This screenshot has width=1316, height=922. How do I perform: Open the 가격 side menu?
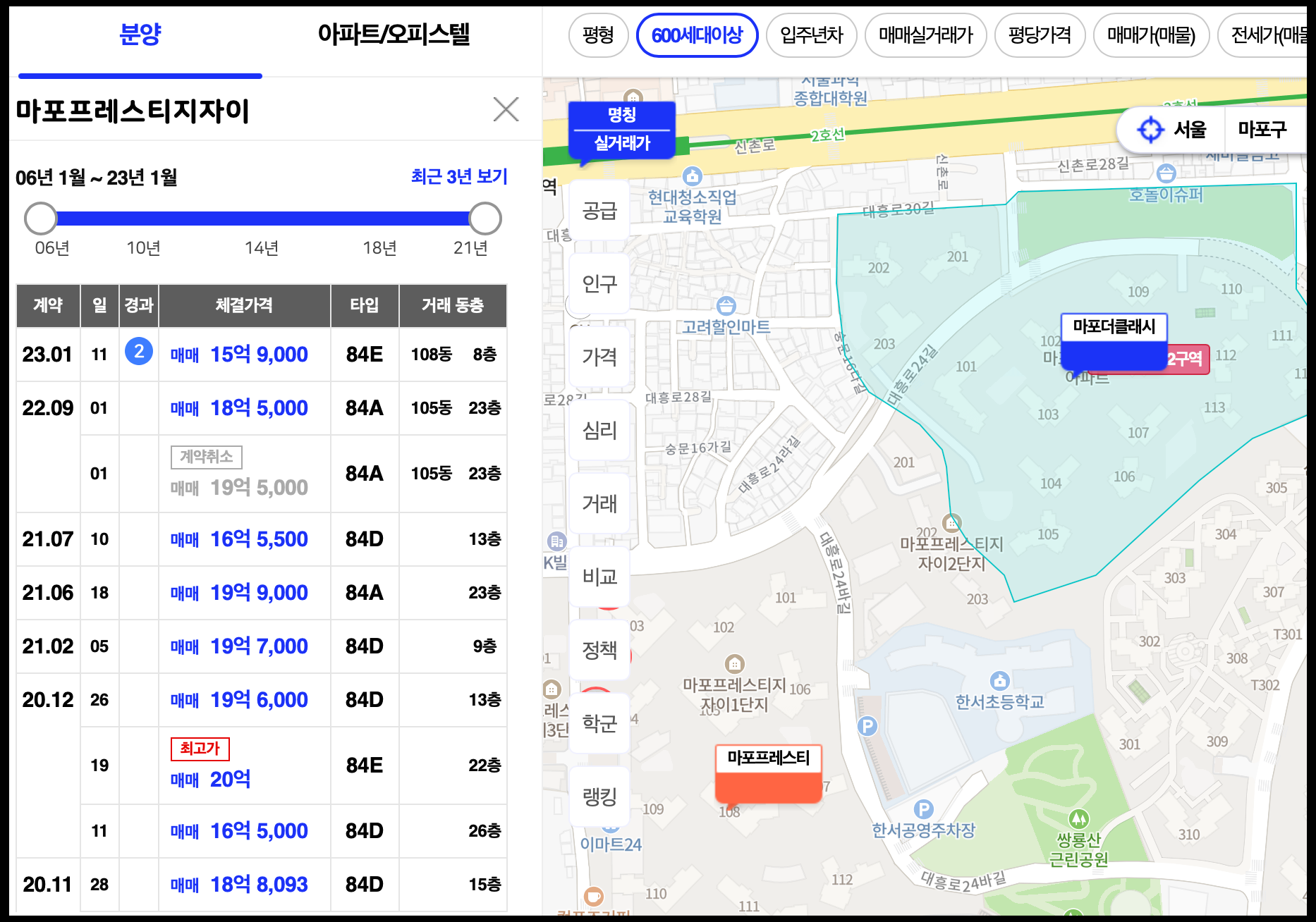click(599, 357)
